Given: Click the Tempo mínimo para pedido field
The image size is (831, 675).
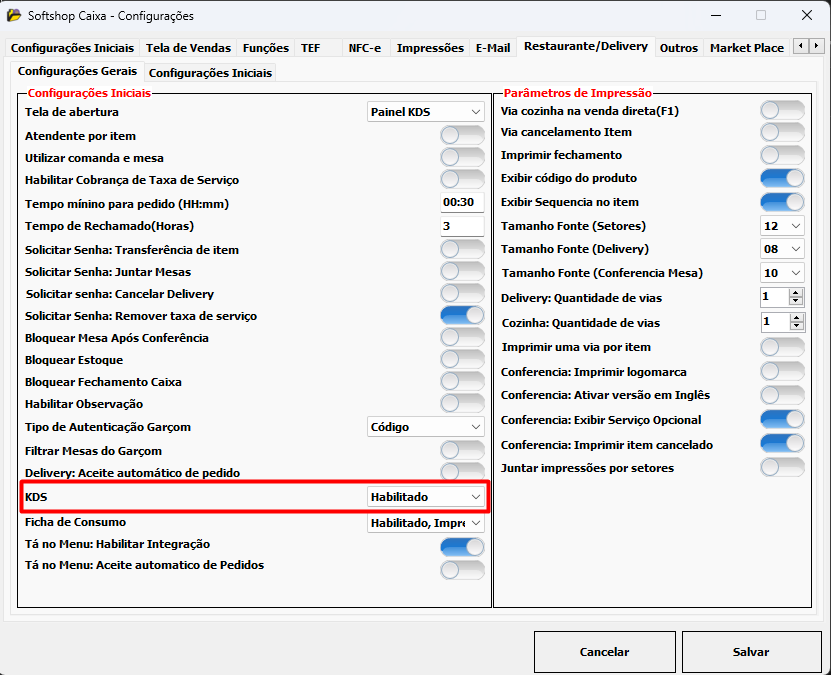Looking at the screenshot, I should [x=462, y=203].
